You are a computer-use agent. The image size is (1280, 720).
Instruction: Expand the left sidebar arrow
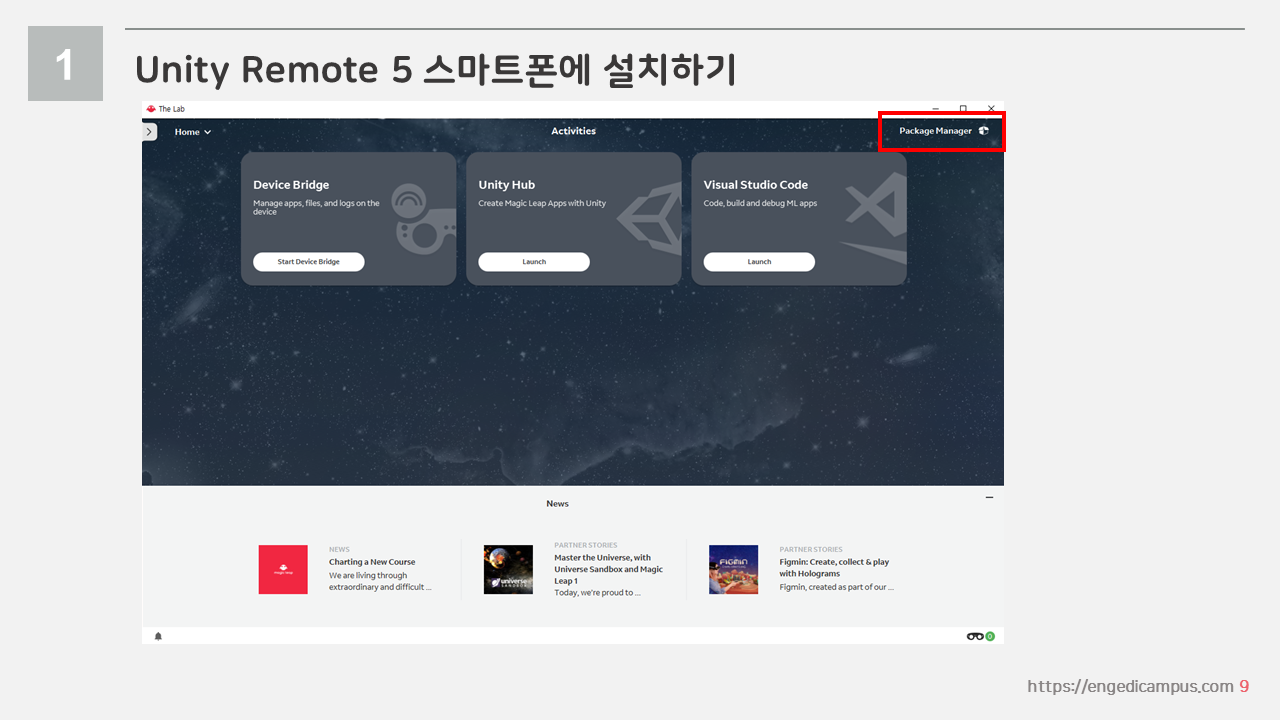[x=149, y=131]
